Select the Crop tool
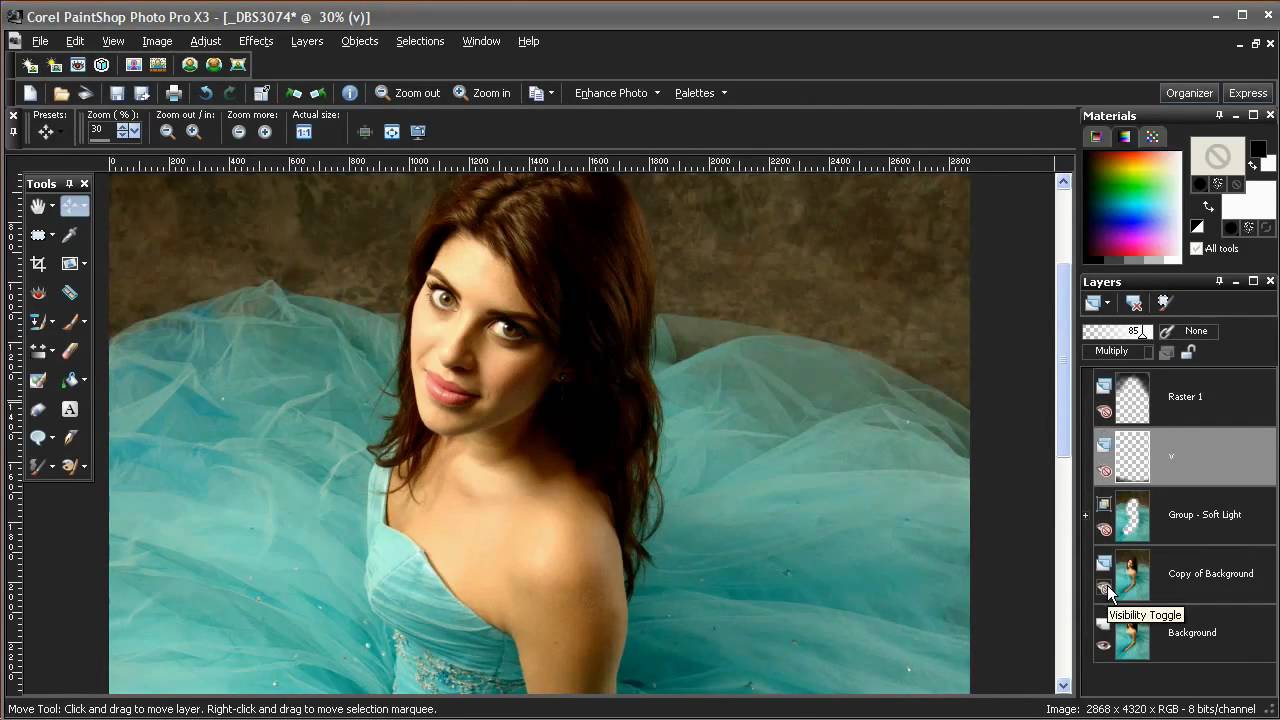The height and width of the screenshot is (720, 1280). 38,264
